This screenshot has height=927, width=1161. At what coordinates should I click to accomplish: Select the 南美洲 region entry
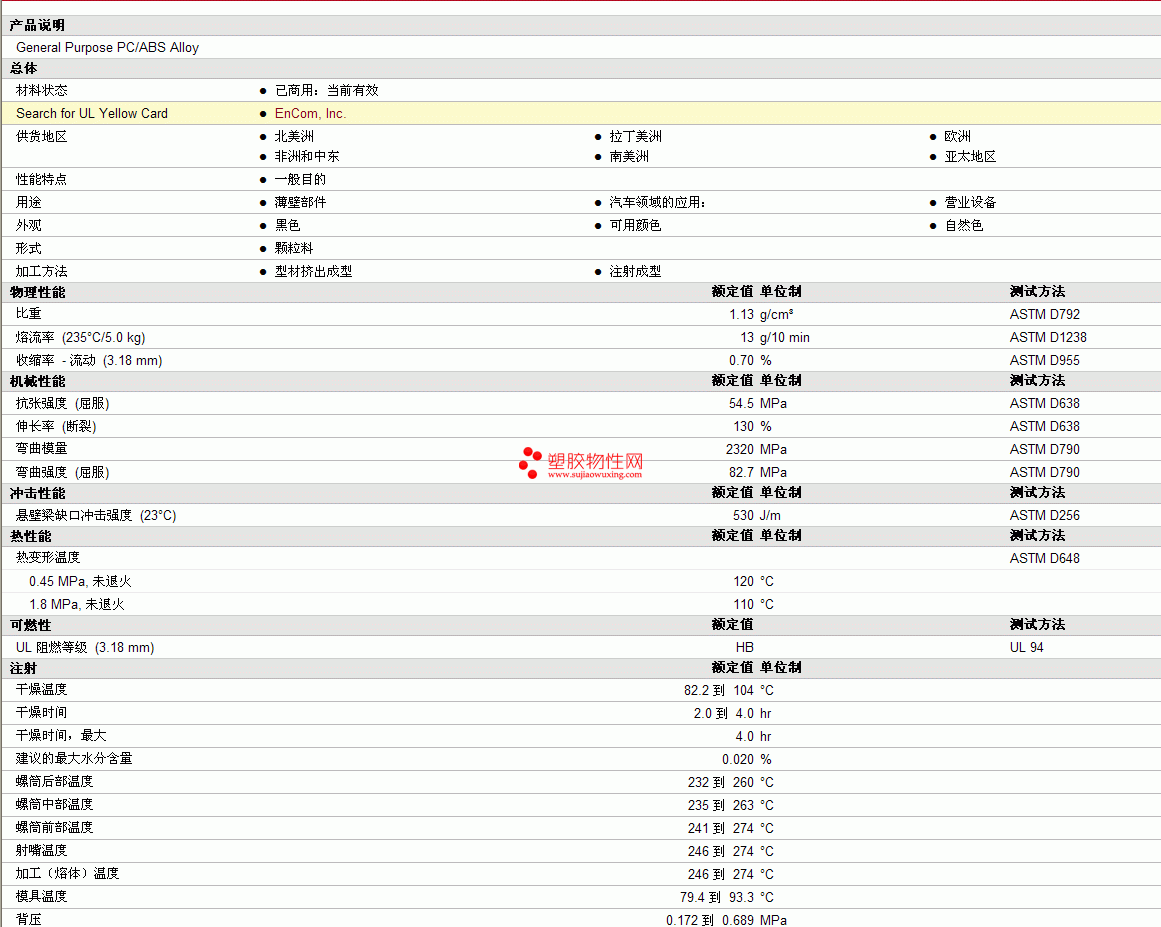coord(629,156)
